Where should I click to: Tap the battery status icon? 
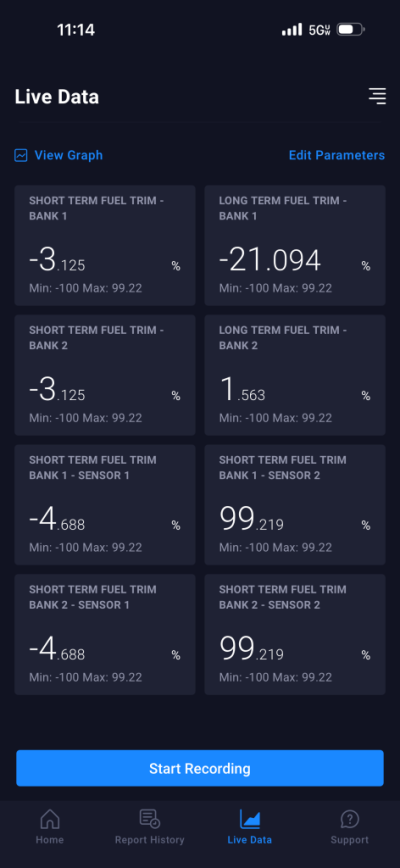click(x=351, y=29)
